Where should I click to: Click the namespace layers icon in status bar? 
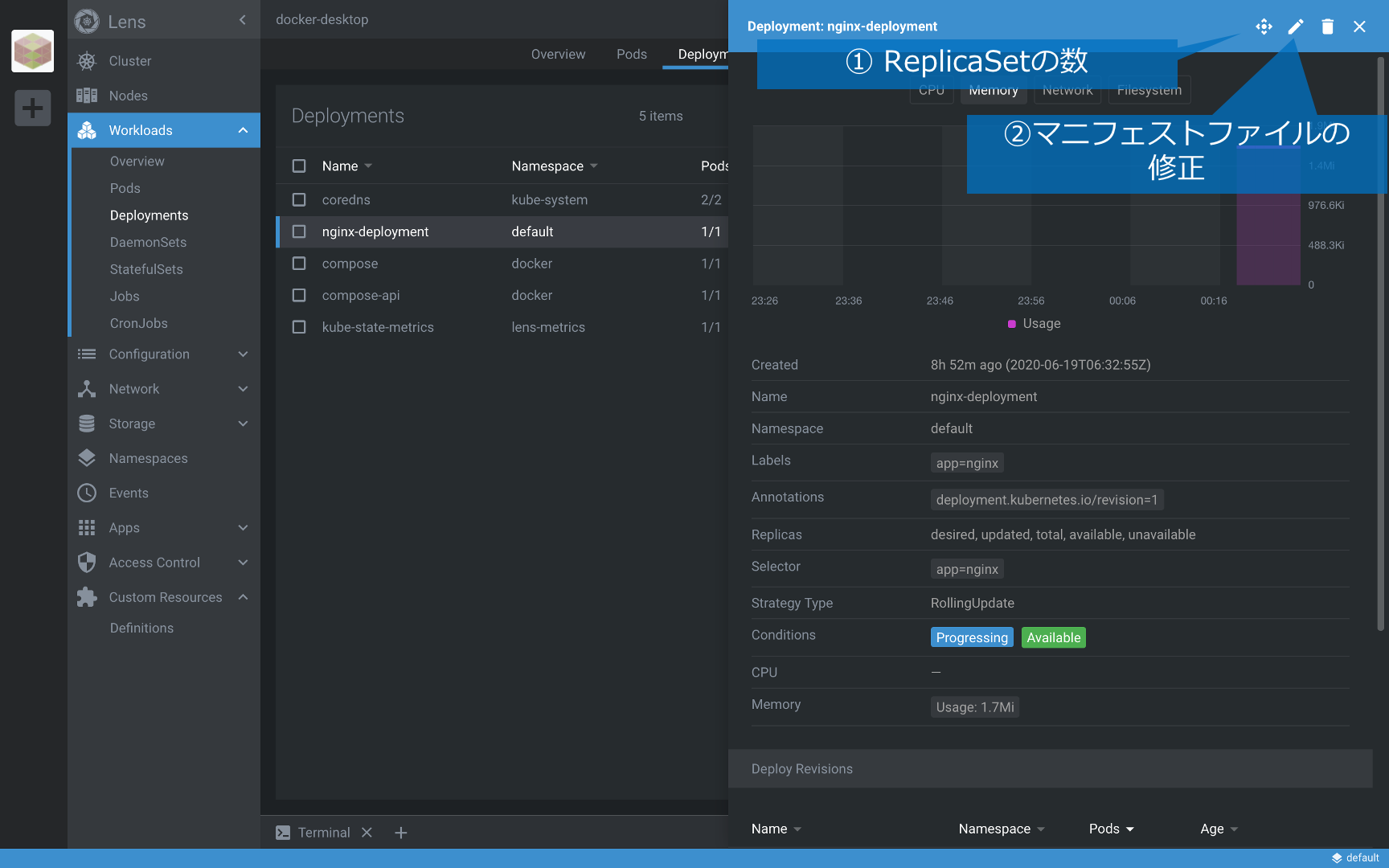point(1337,858)
